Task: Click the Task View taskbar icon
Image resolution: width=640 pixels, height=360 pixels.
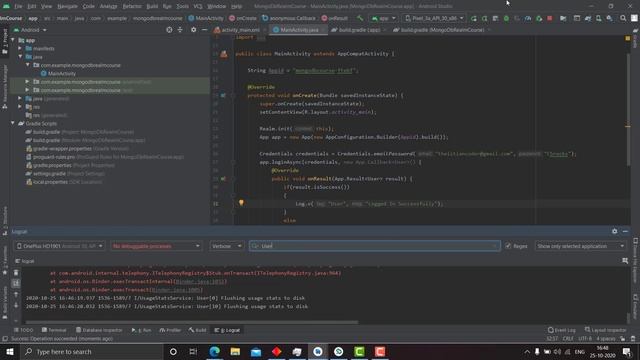Action: pyautogui.click(x=193, y=351)
